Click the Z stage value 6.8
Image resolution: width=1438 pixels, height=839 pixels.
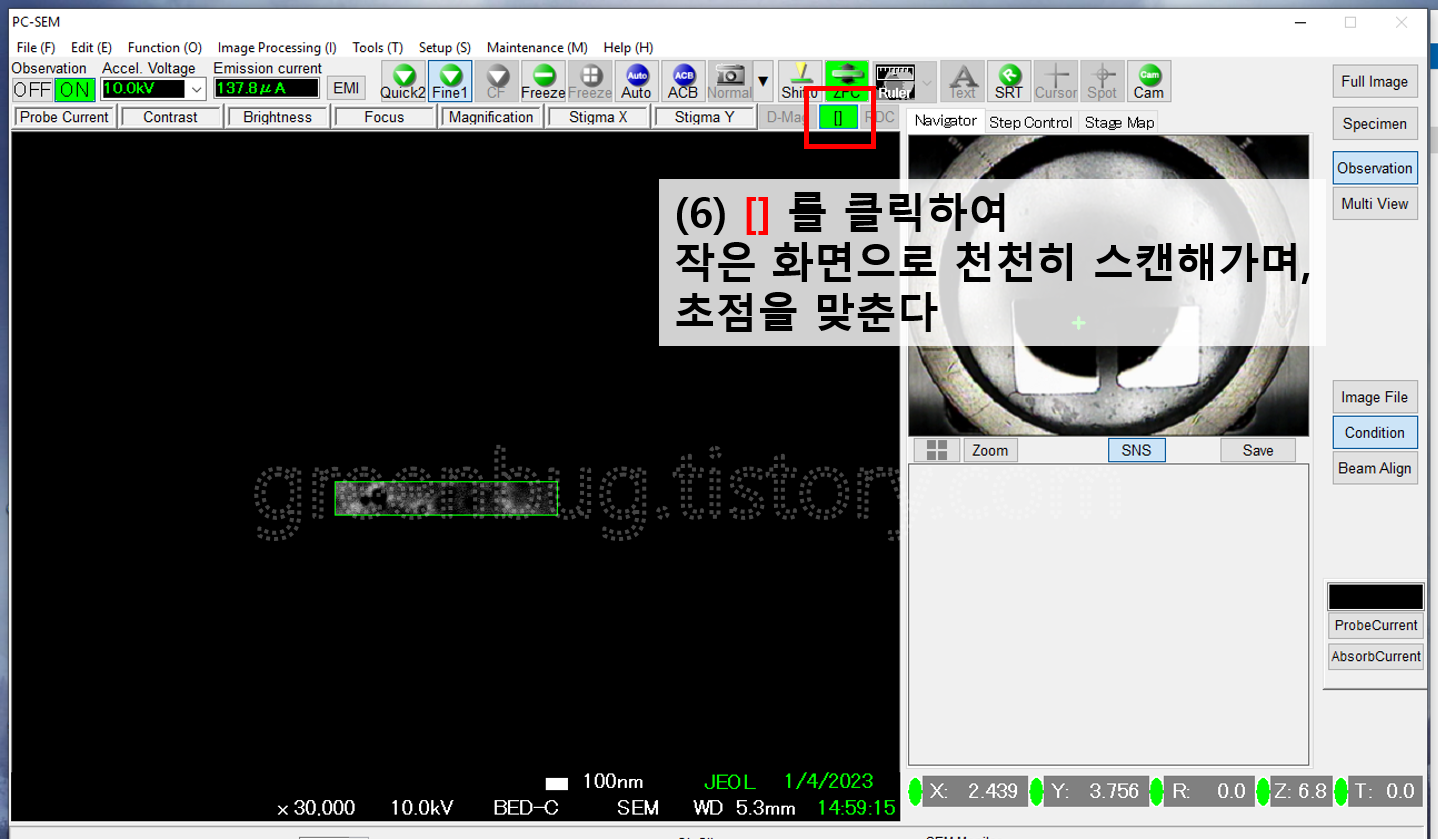1313,791
